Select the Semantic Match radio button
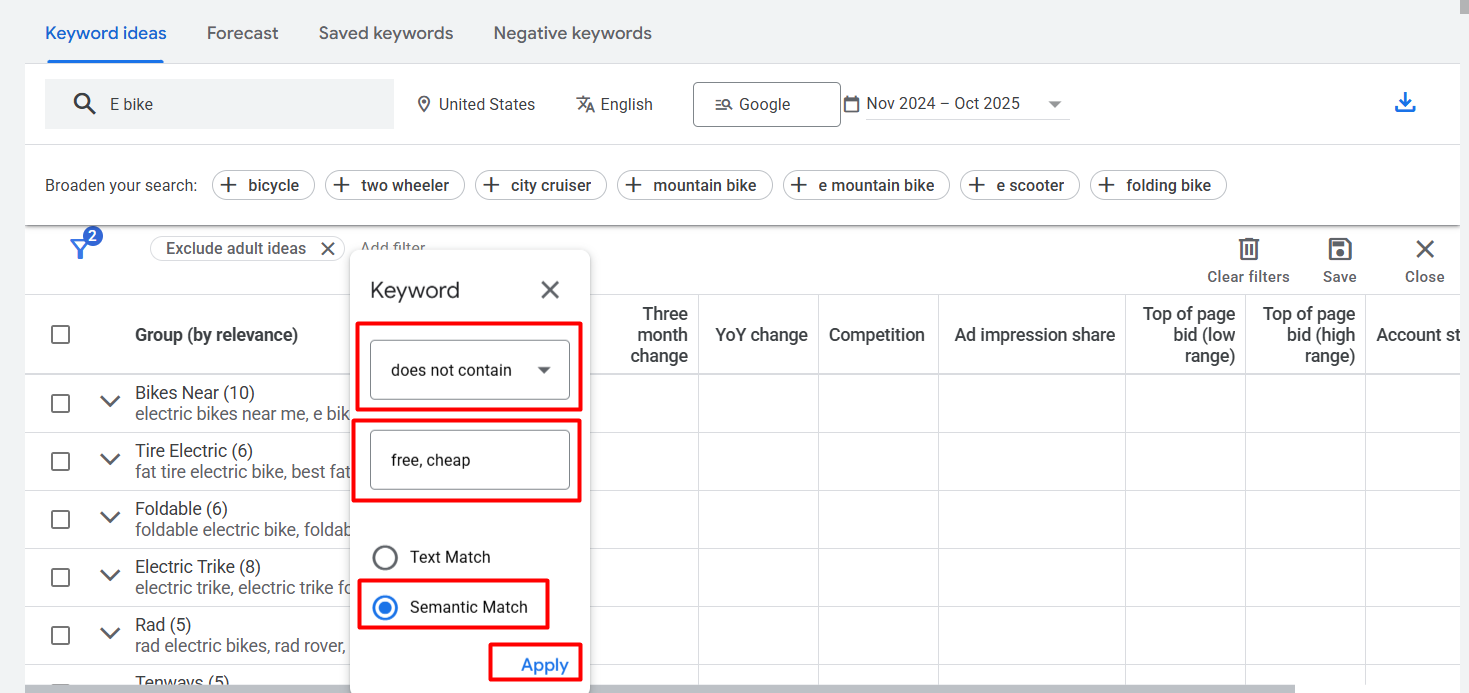 tap(385, 607)
